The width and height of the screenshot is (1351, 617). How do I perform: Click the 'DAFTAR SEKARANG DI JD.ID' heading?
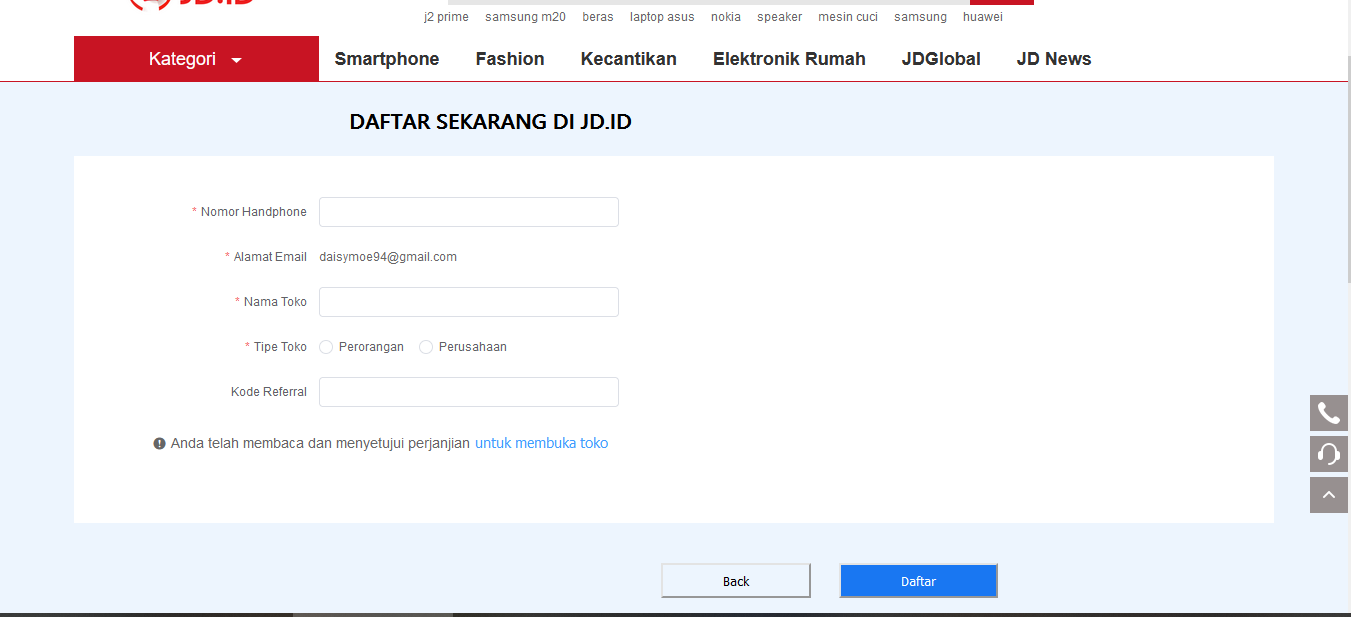pos(491,122)
